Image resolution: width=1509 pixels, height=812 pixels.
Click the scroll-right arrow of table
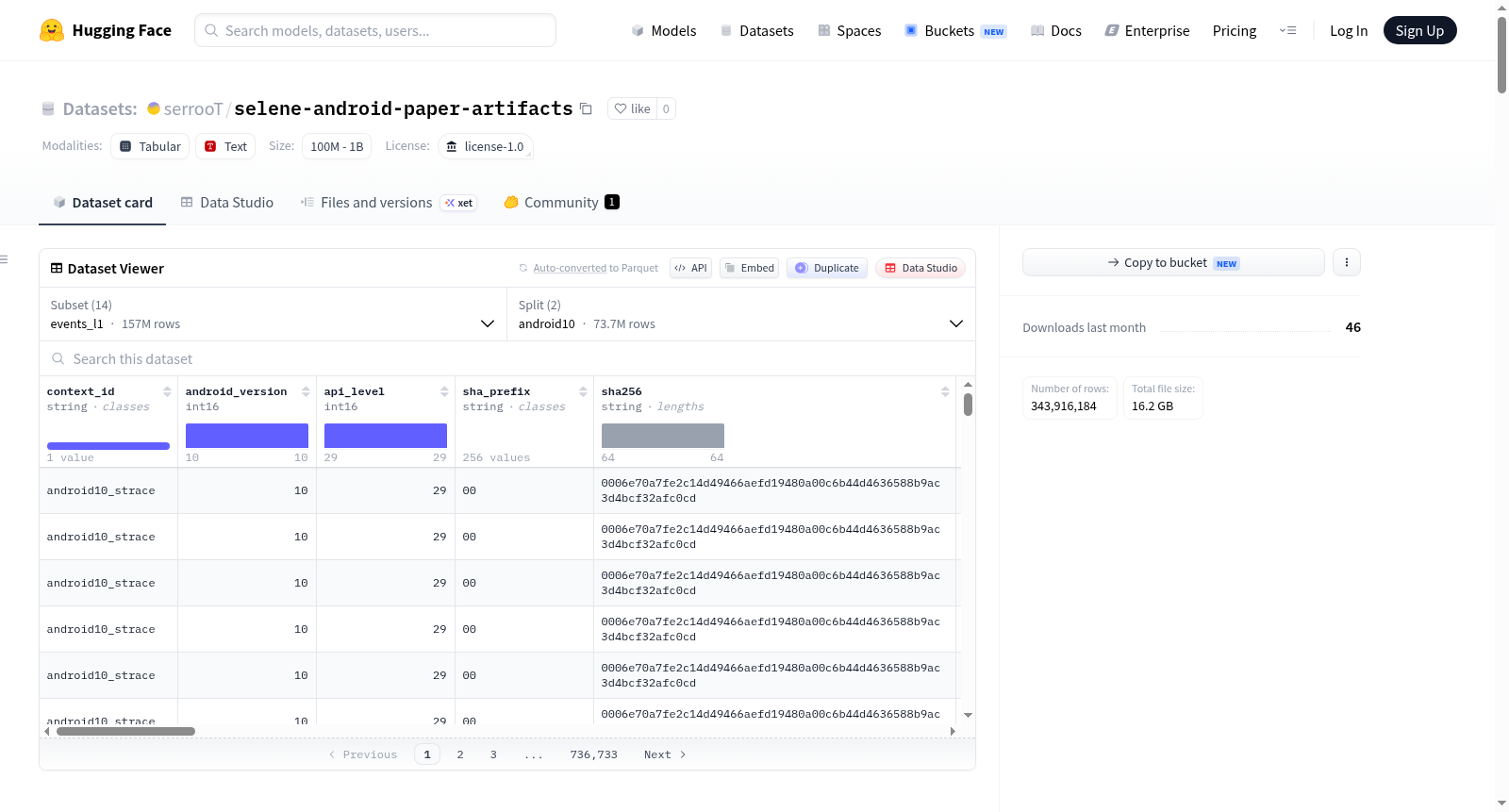(x=953, y=731)
